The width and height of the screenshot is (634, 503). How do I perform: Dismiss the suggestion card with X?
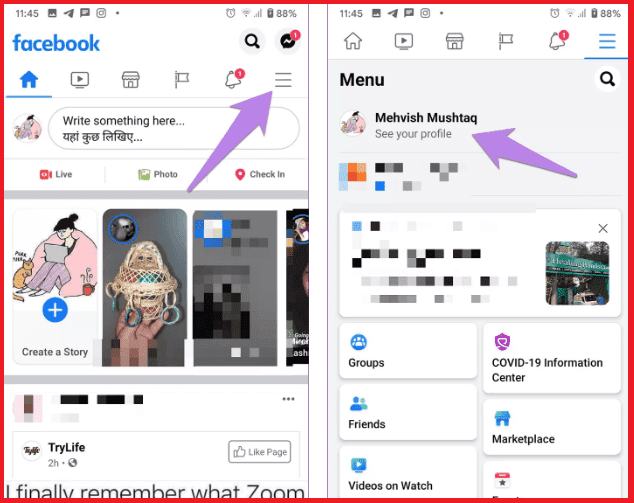[603, 228]
